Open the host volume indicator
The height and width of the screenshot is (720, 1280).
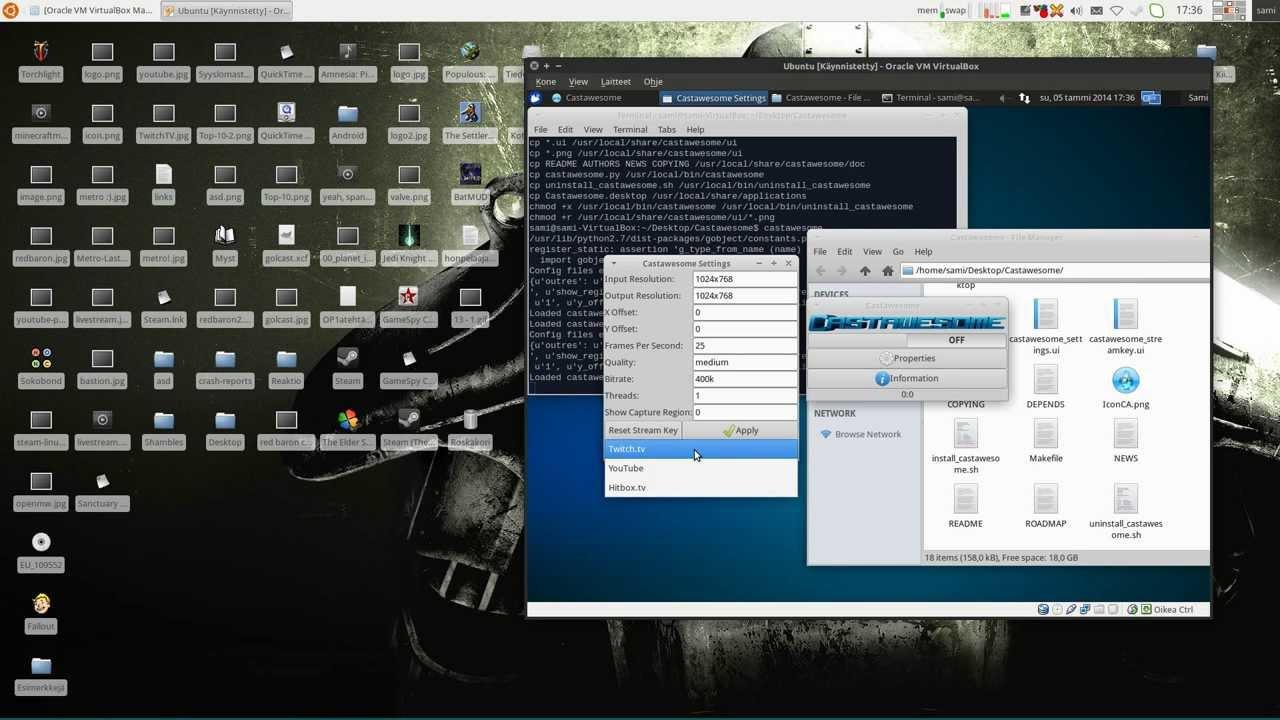point(1076,10)
